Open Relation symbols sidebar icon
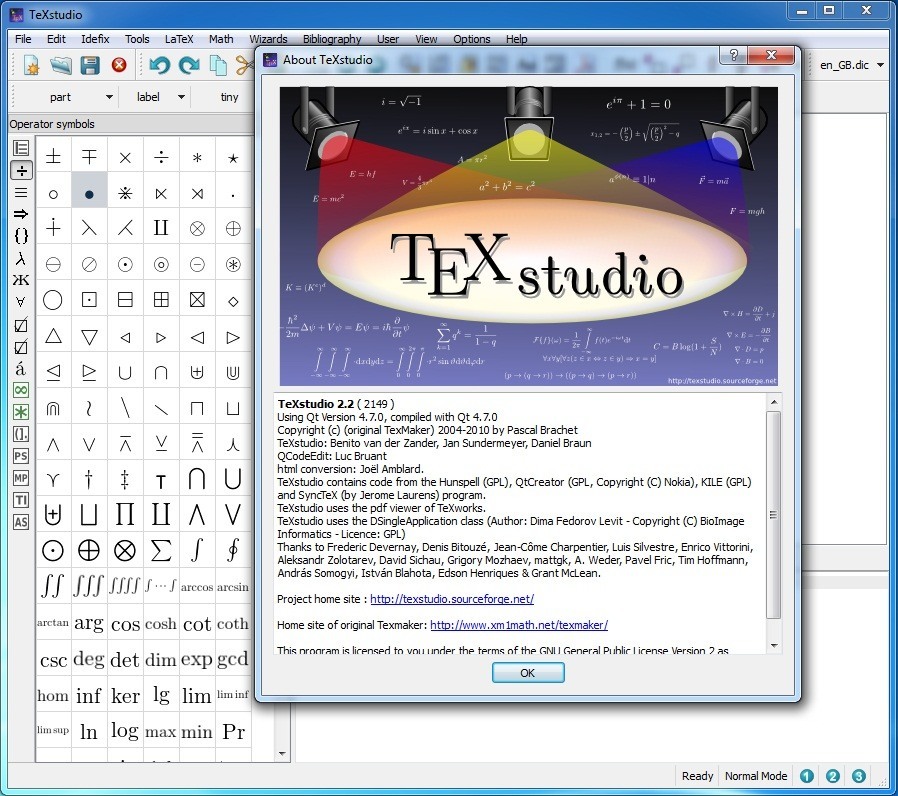898x796 pixels. (21, 192)
